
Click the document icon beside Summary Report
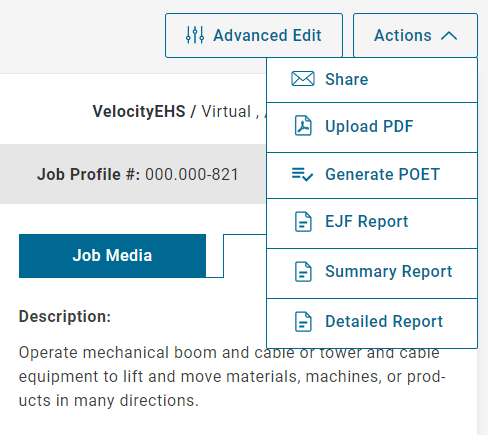coord(303,272)
